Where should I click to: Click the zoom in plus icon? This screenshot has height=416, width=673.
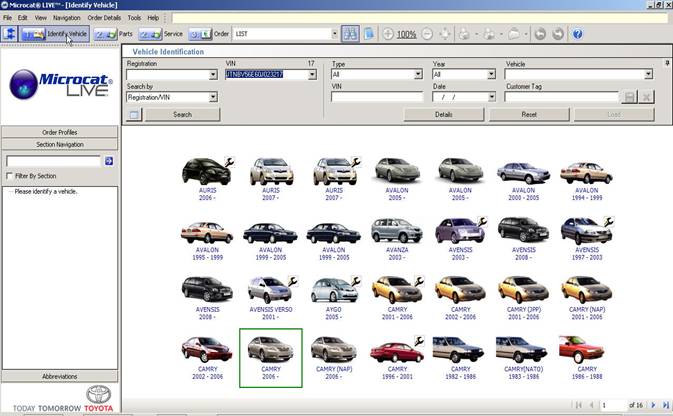click(x=388, y=34)
